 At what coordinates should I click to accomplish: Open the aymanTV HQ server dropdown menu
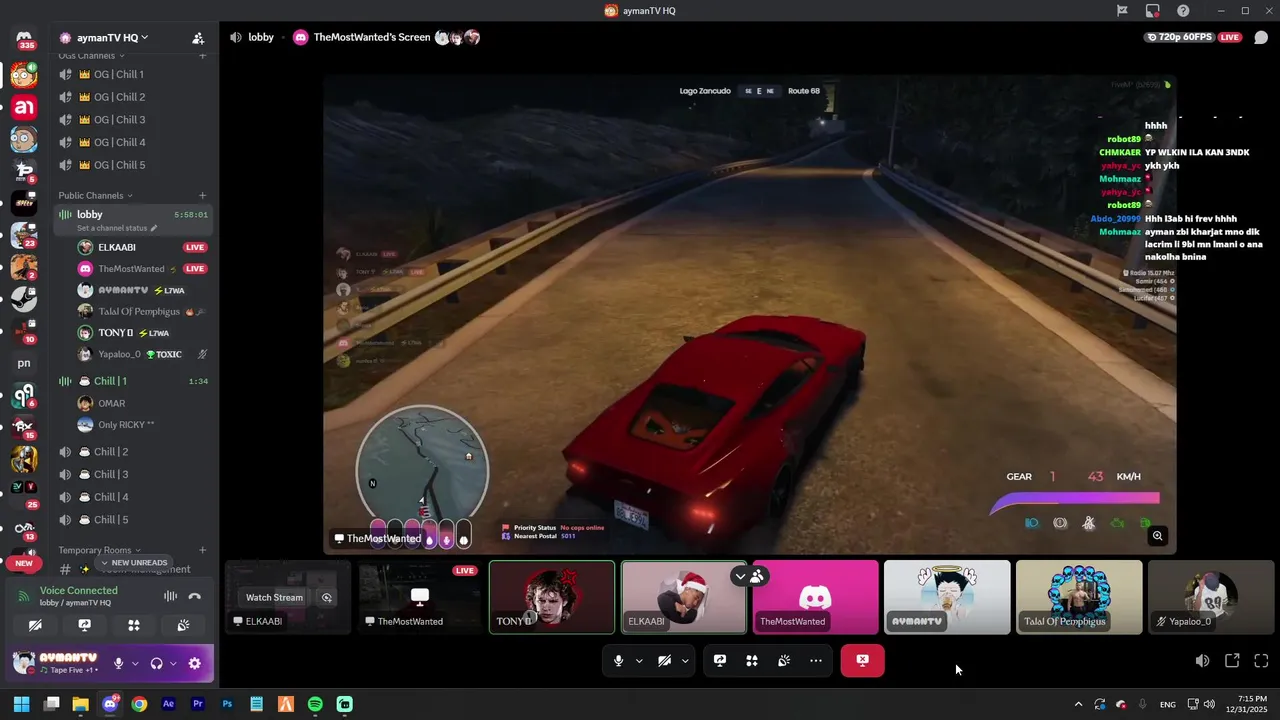pyautogui.click(x=112, y=38)
